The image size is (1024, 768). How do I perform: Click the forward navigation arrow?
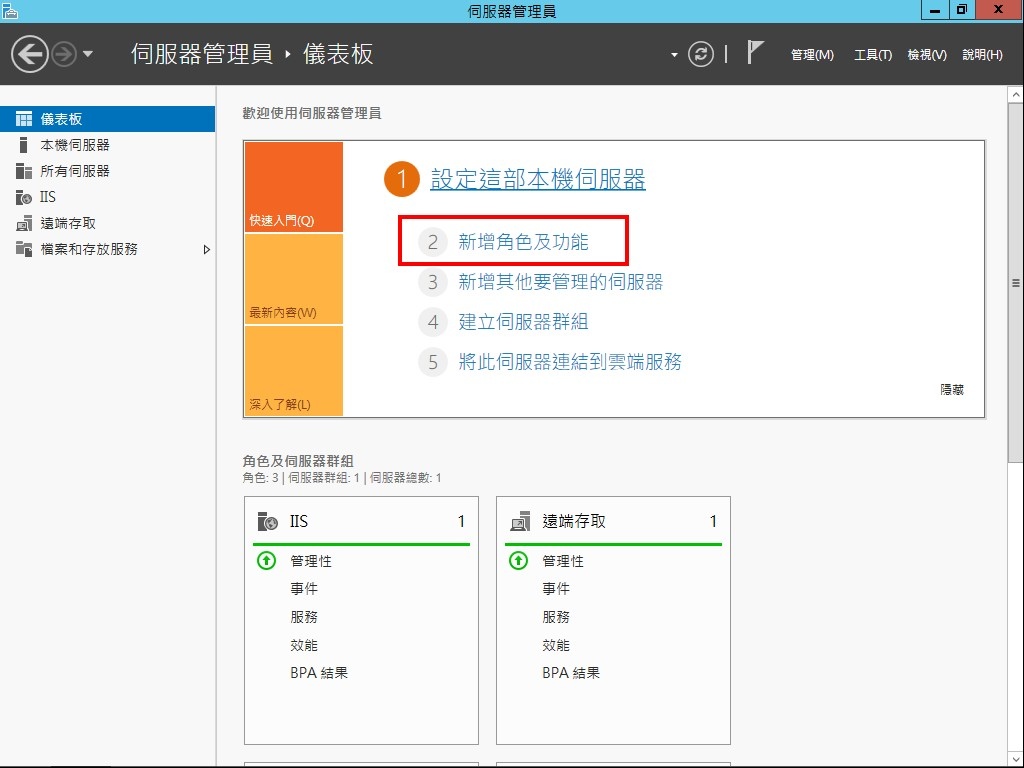(64, 54)
